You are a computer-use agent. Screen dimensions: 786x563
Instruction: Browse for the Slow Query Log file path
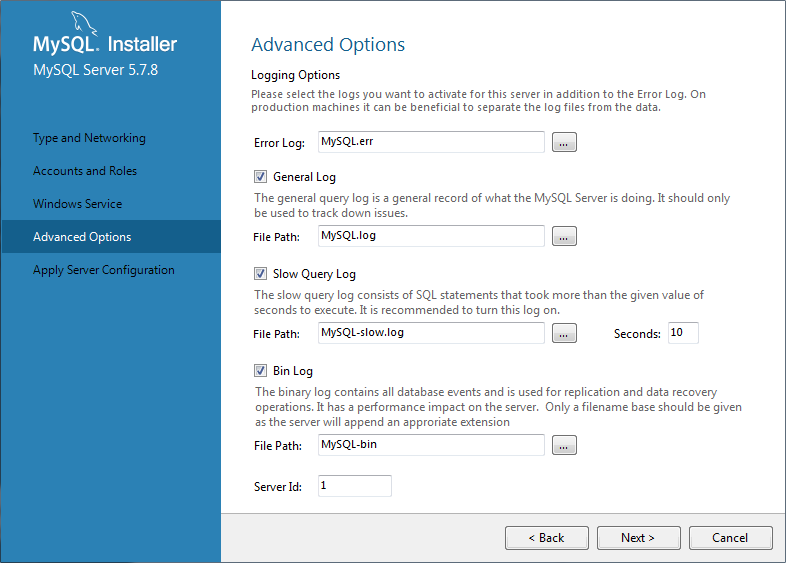564,333
